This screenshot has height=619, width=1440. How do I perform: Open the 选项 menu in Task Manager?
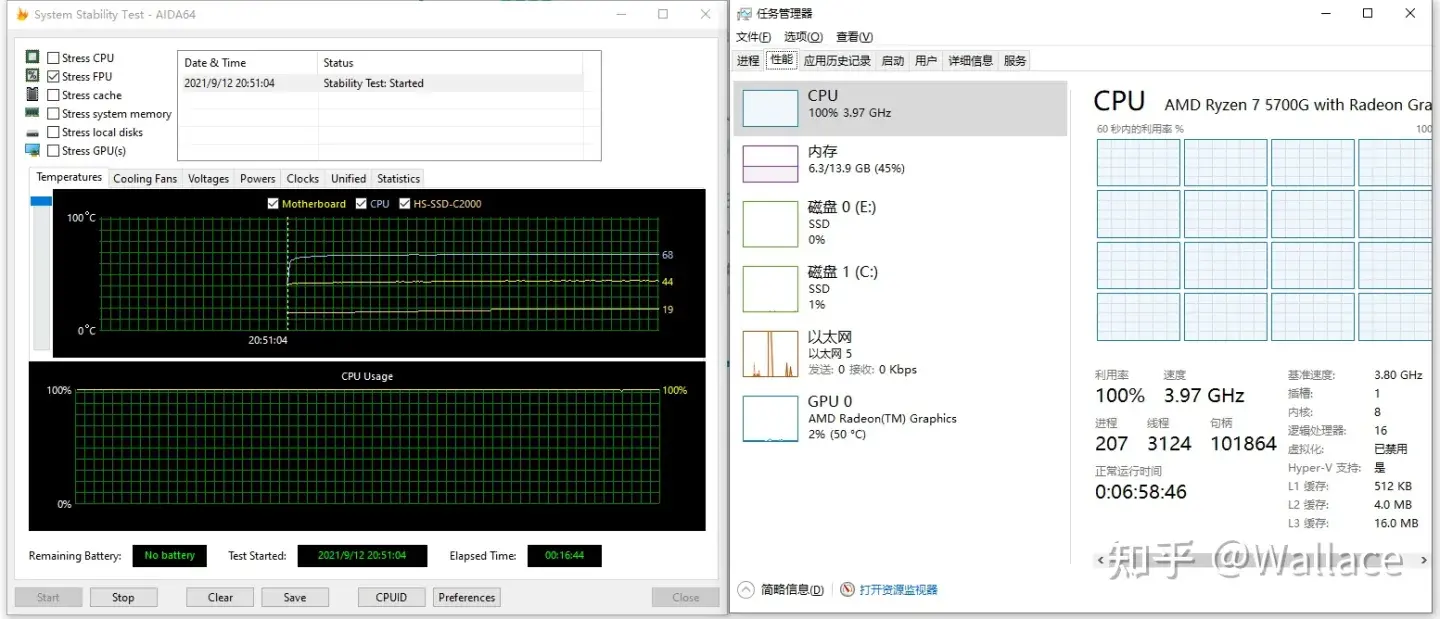coord(803,37)
